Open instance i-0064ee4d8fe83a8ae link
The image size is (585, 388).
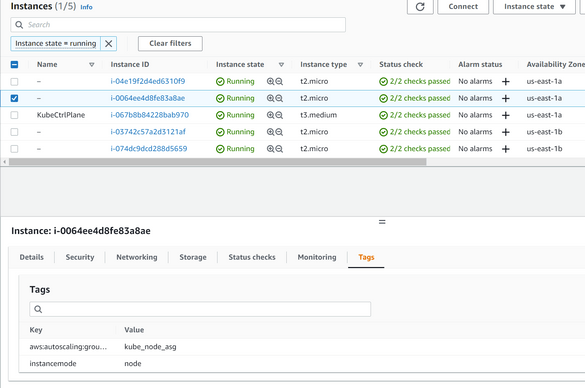point(148,98)
